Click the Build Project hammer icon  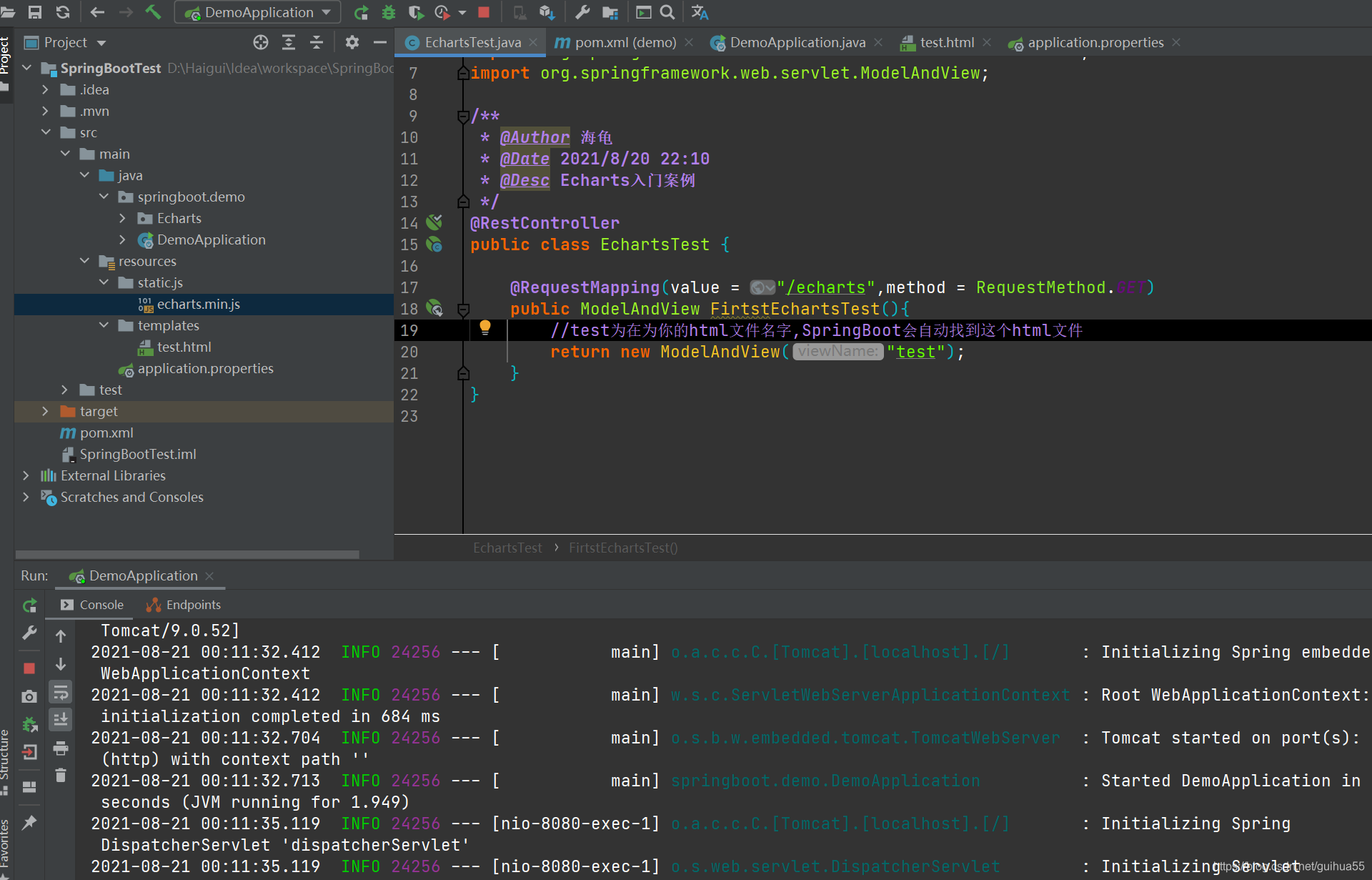[x=153, y=12]
